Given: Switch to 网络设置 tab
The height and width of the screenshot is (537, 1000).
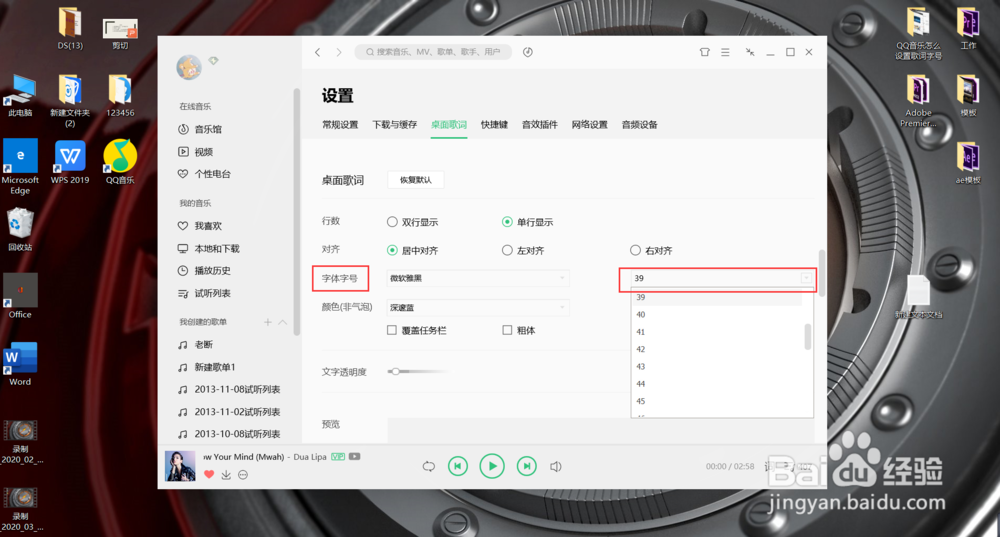Looking at the screenshot, I should click(589, 124).
